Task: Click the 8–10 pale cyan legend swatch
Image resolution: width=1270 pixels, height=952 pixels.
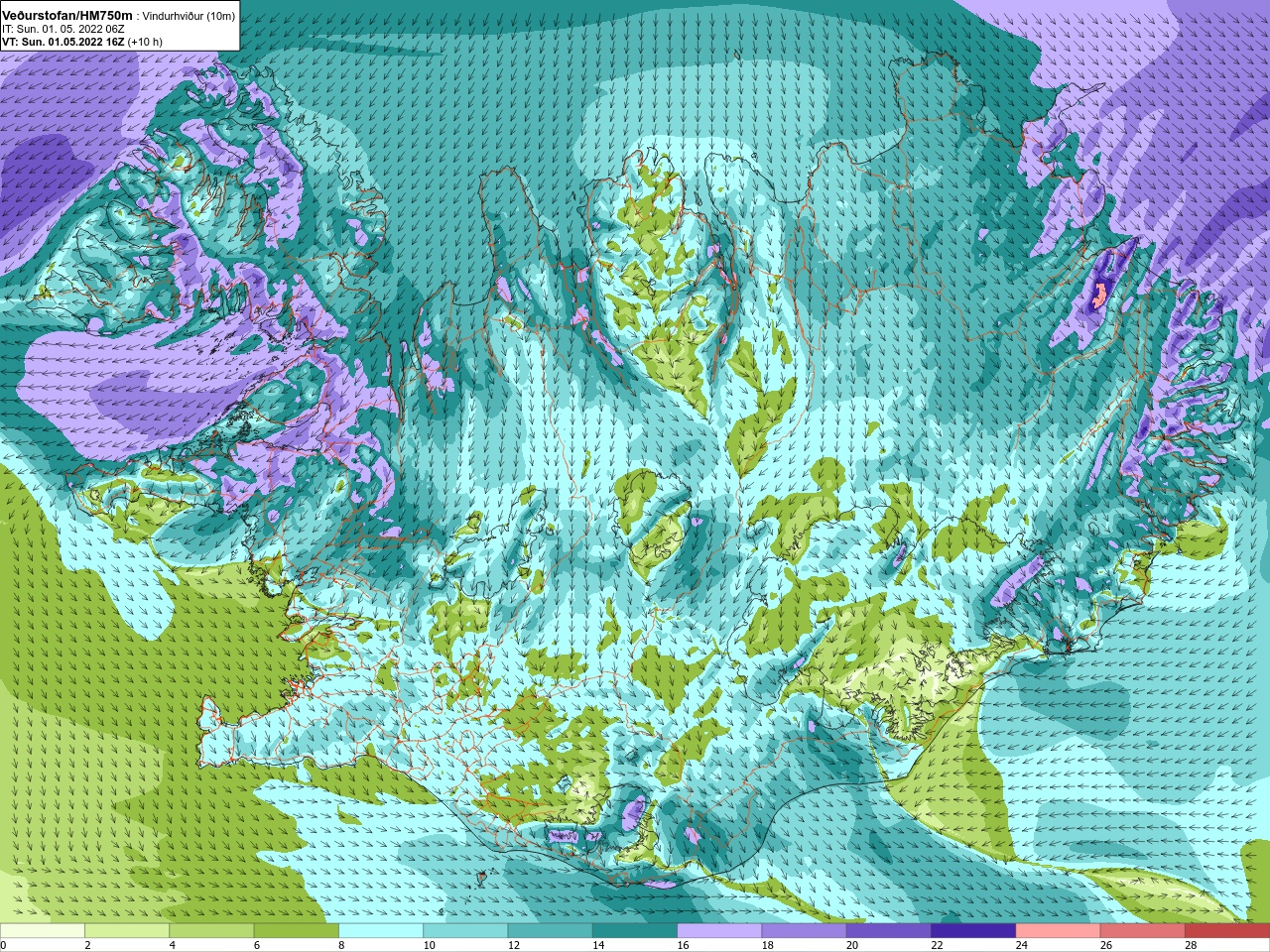Action: 381,931
